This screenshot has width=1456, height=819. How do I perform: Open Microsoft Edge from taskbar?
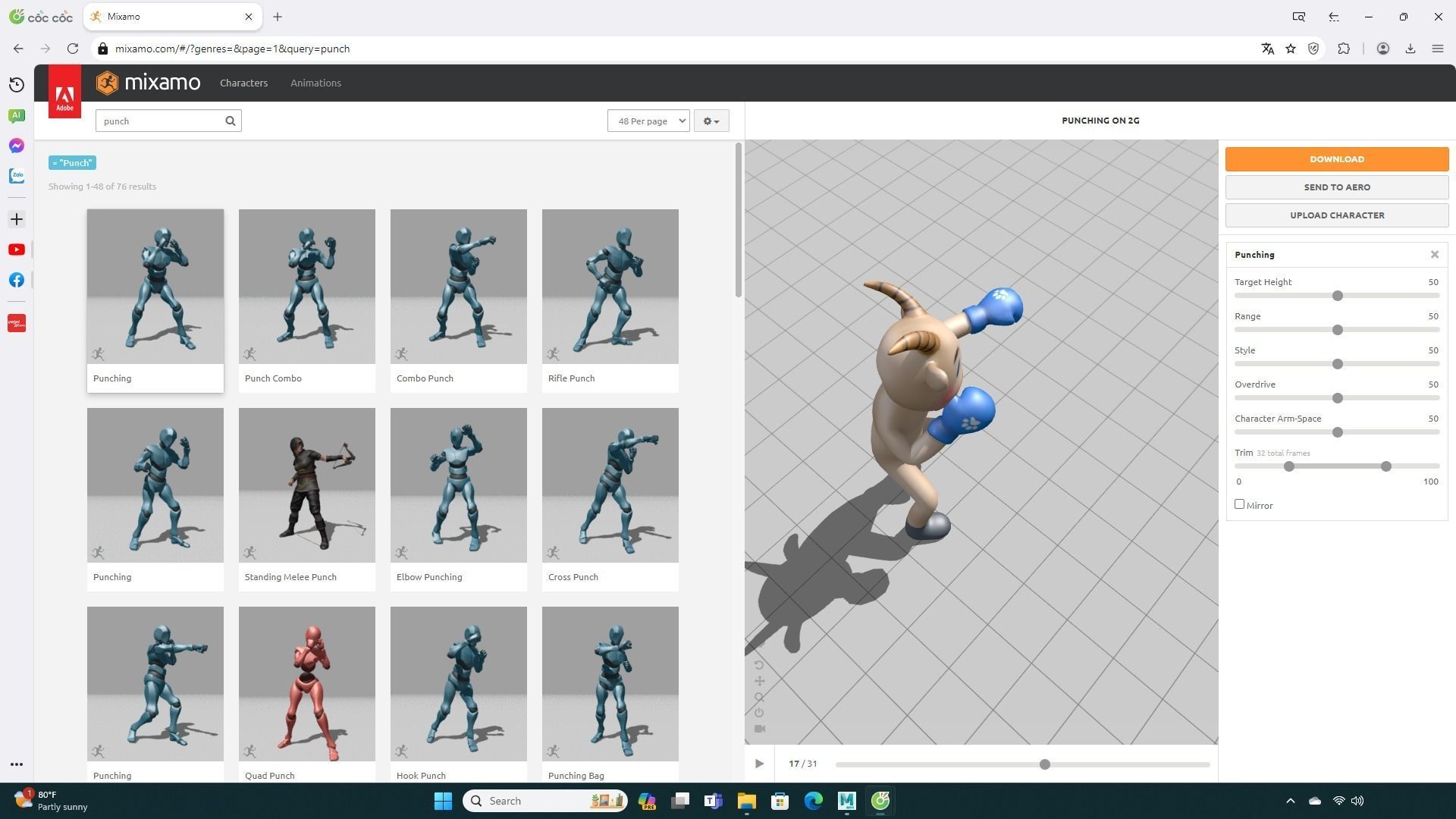pos(813,801)
